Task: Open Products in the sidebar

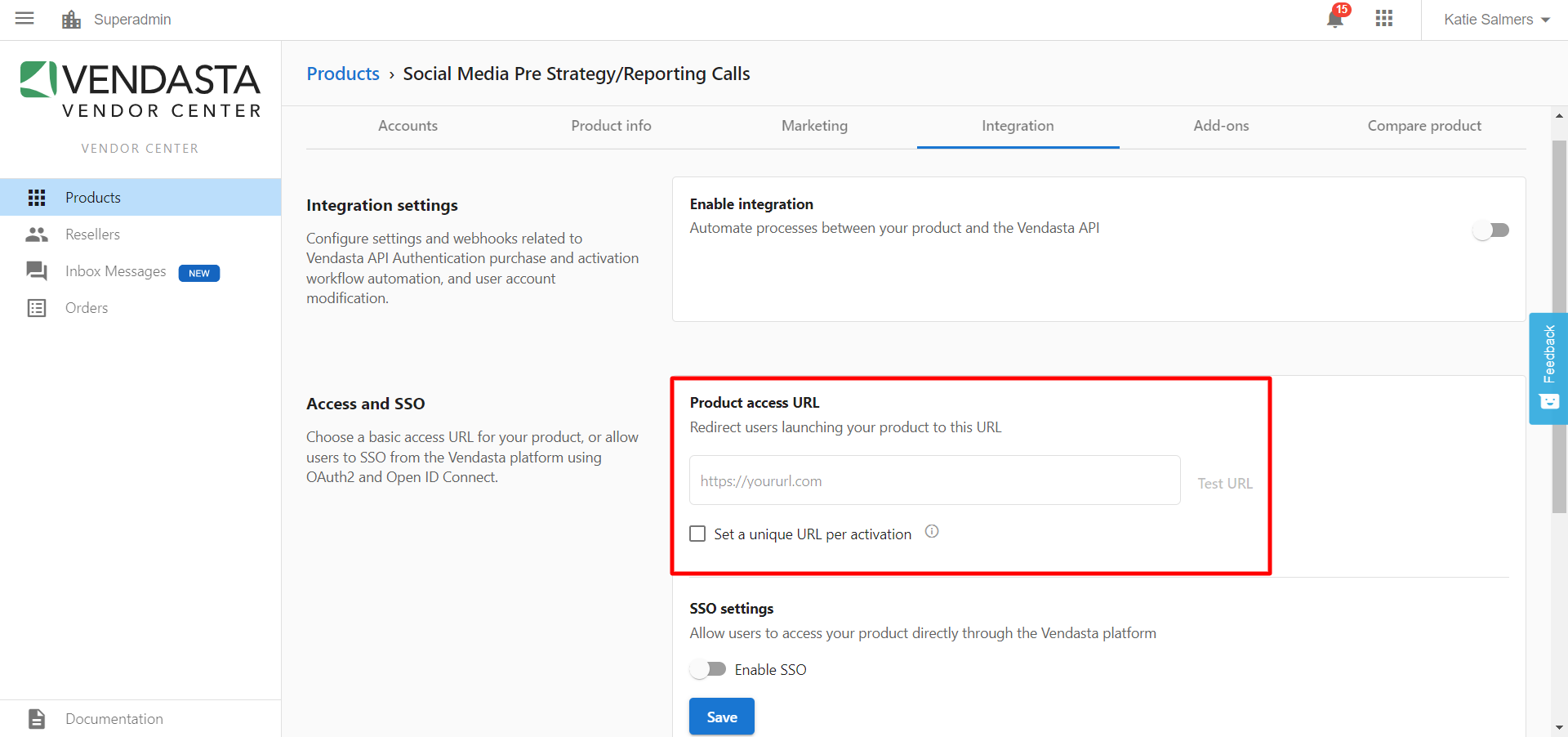Action: (140, 198)
